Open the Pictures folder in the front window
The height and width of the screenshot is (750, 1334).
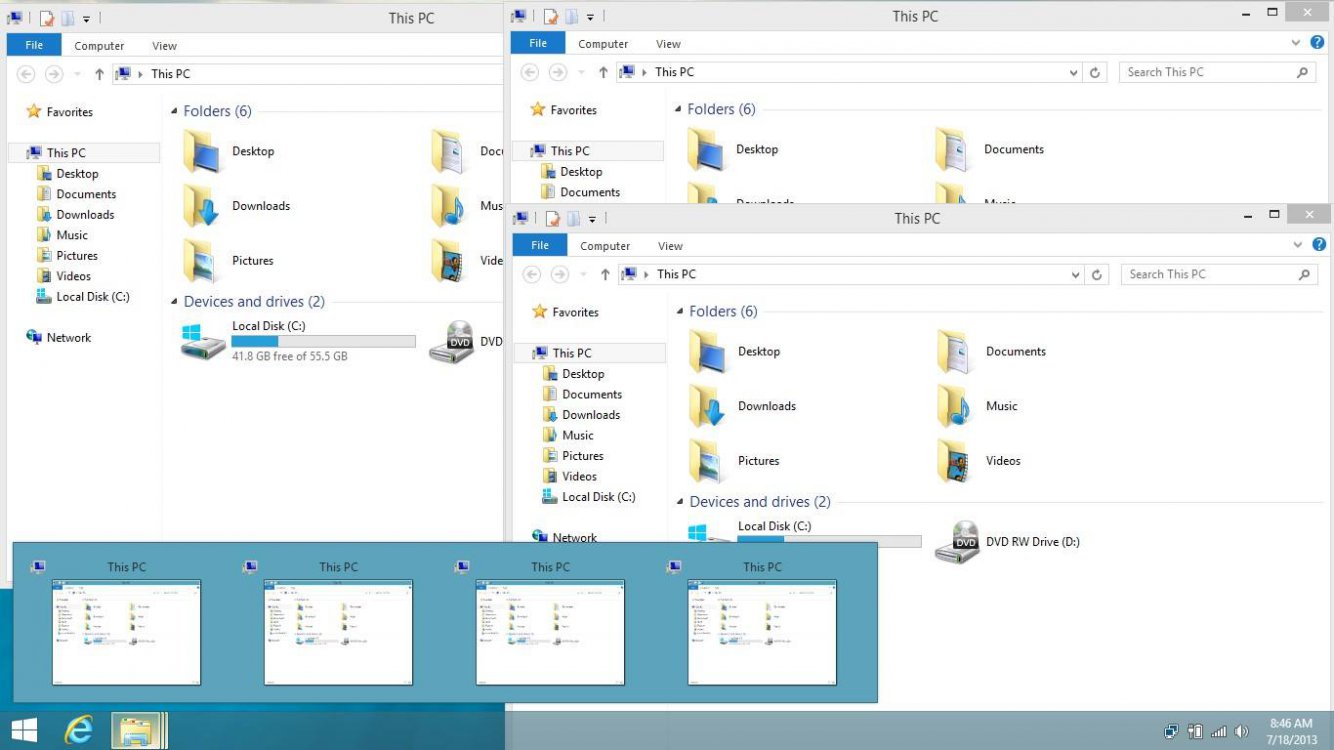click(x=734, y=461)
